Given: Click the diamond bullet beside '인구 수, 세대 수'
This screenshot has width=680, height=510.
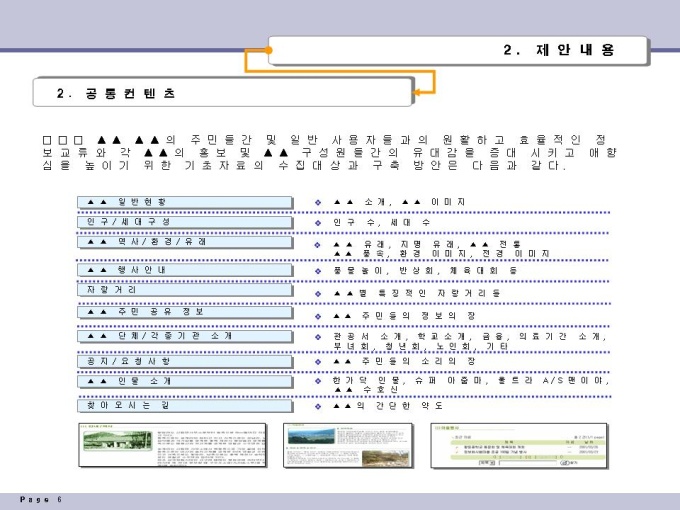Looking at the screenshot, I should point(318,223).
